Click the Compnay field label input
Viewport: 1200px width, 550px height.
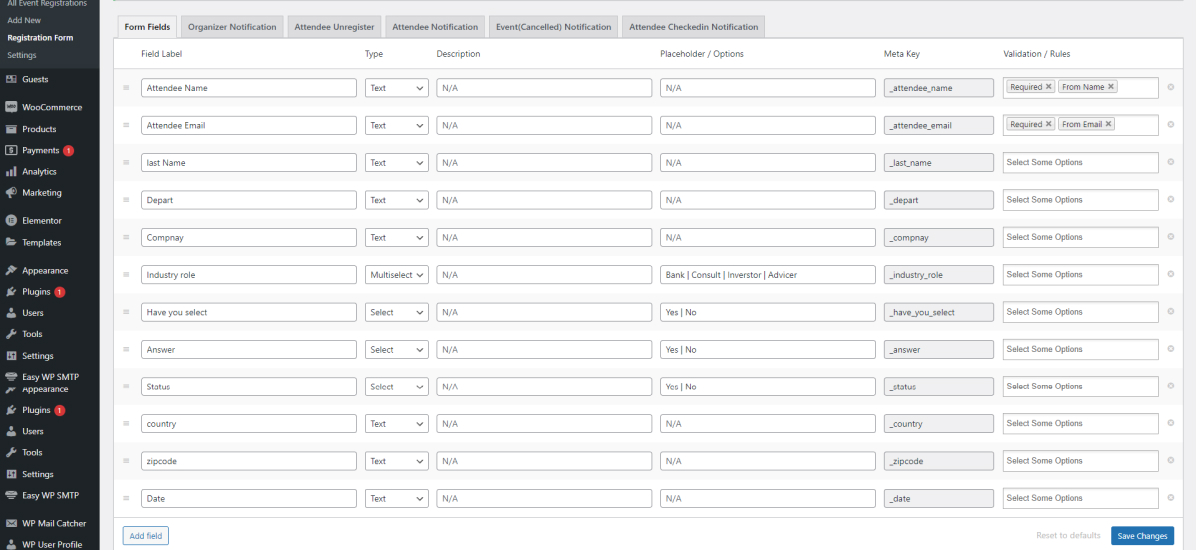tap(248, 238)
